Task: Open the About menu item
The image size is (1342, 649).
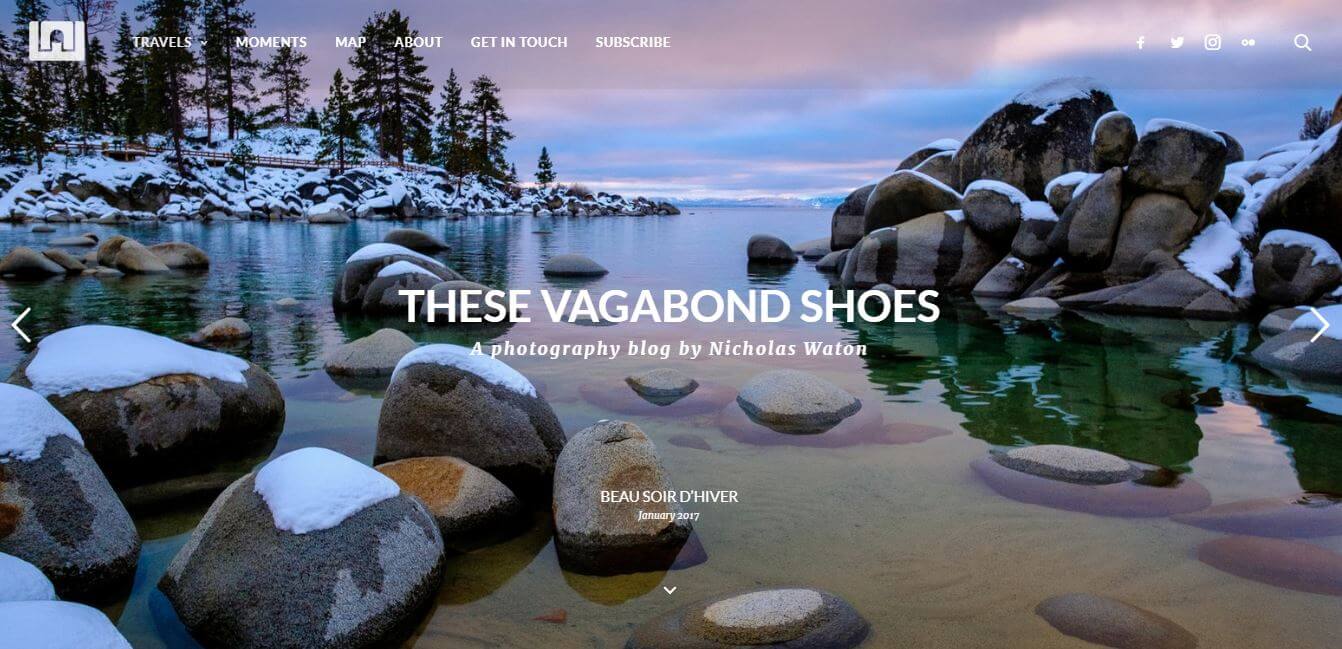Action: click(x=418, y=42)
